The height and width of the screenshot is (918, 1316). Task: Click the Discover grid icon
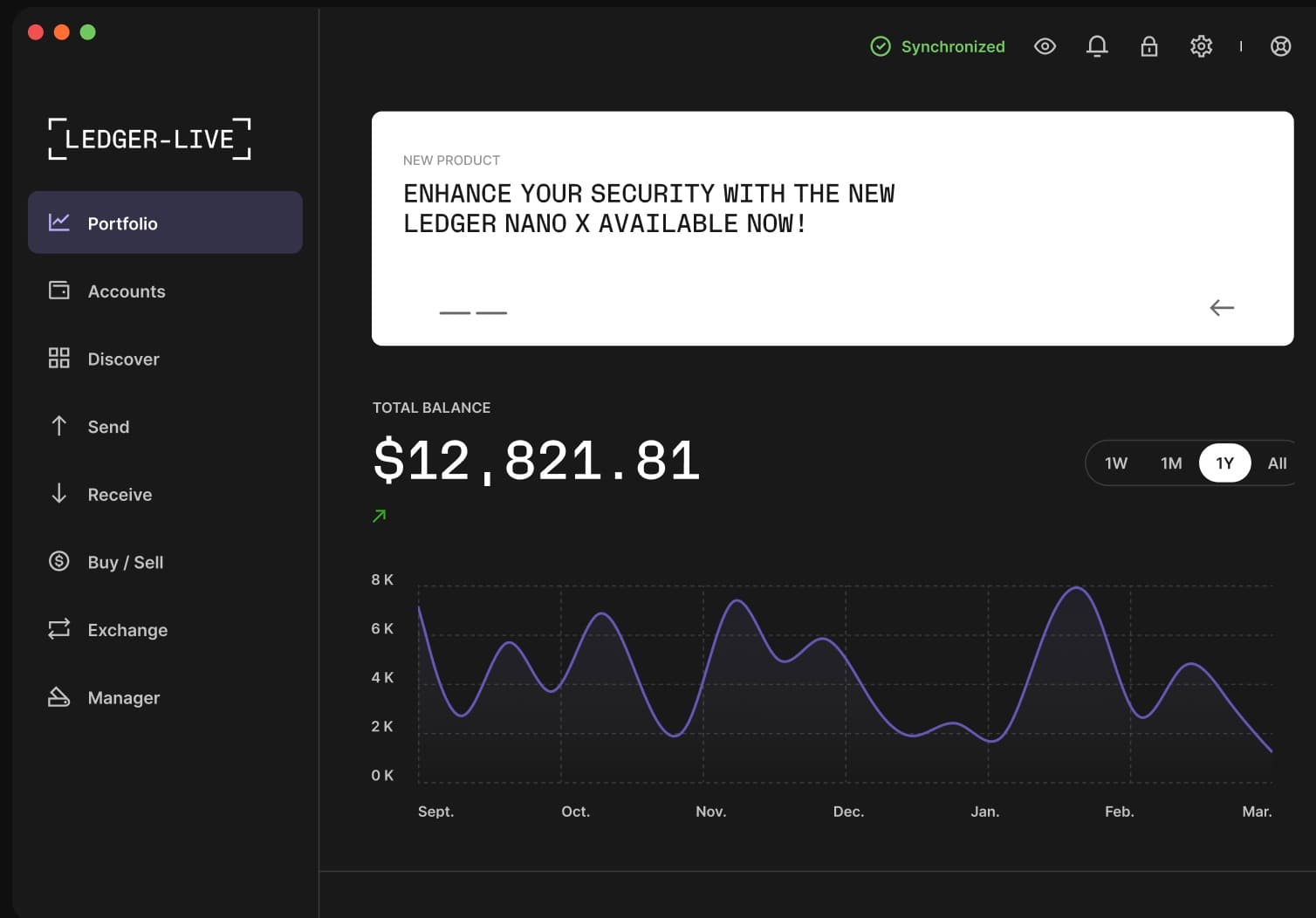(x=58, y=358)
